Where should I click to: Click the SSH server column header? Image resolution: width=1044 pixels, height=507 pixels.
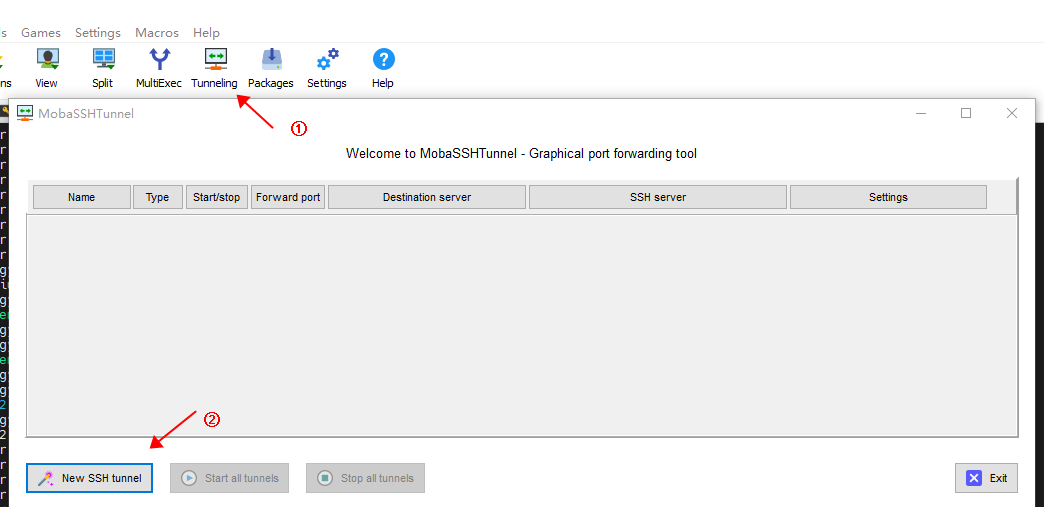coord(658,197)
